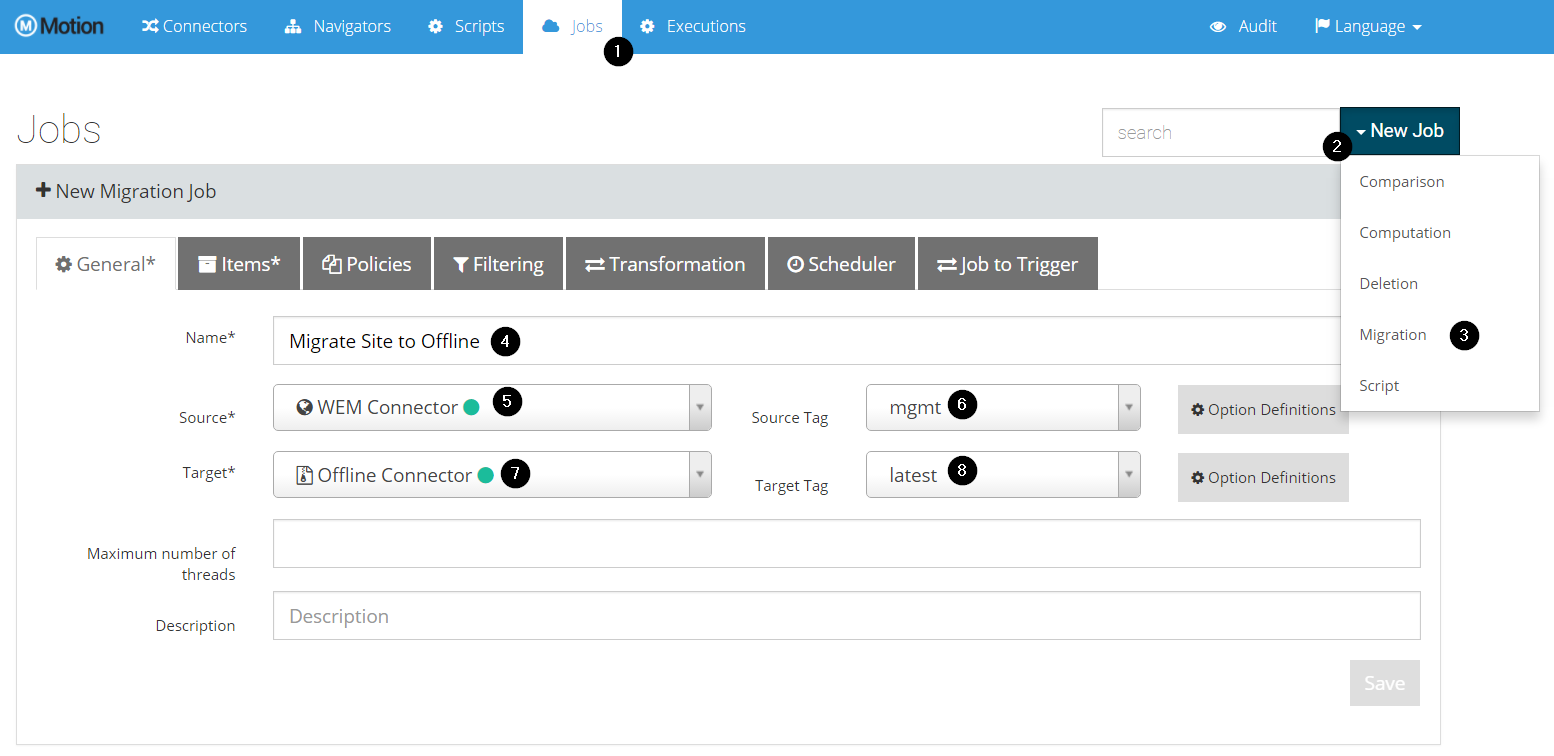Open the Executions page
1554x756 pixels.
click(x=693, y=26)
